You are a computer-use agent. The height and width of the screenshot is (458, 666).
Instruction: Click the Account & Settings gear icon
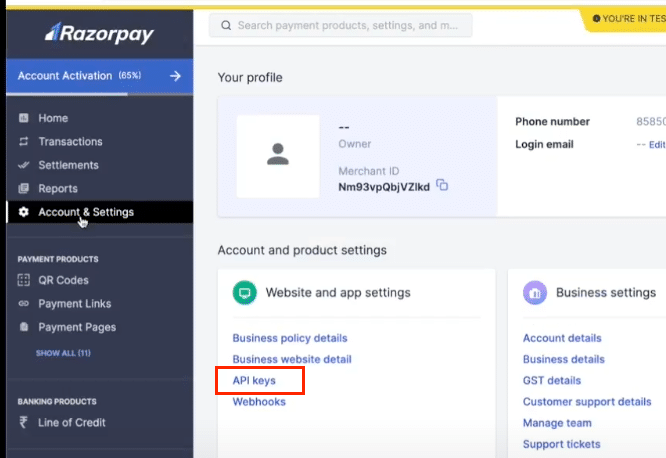tap(24, 212)
